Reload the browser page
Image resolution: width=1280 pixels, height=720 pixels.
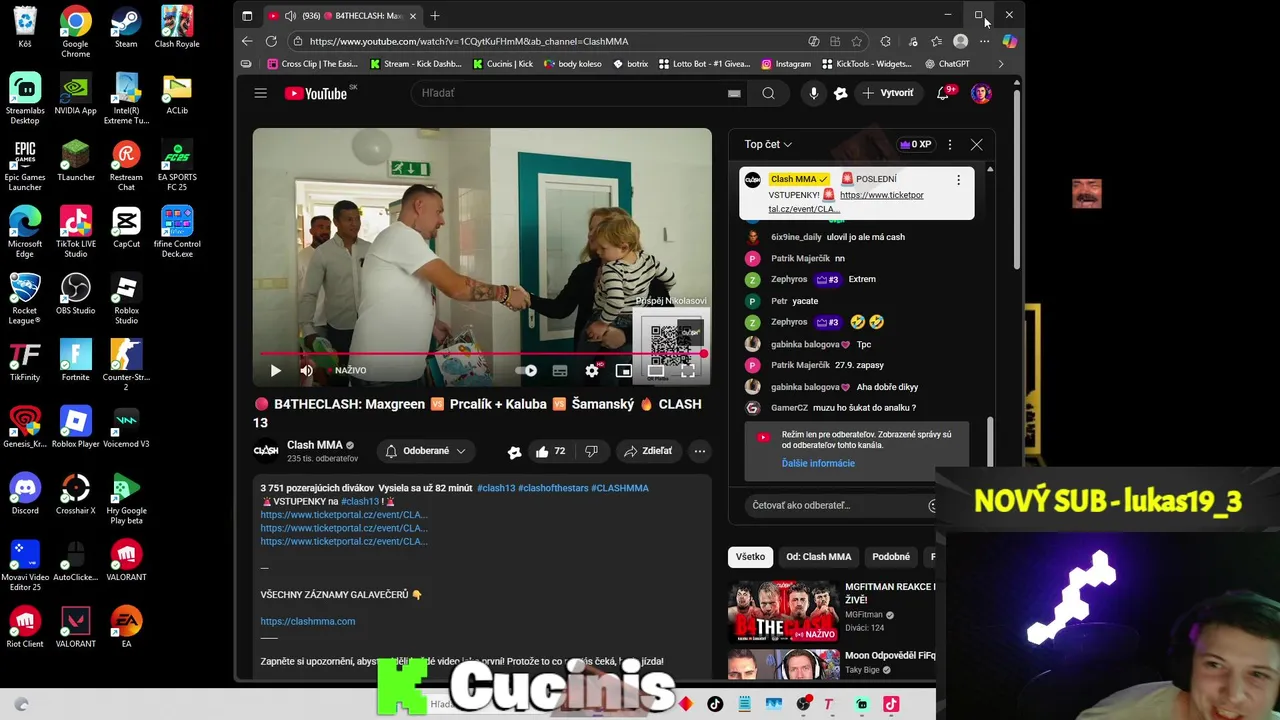click(x=271, y=41)
